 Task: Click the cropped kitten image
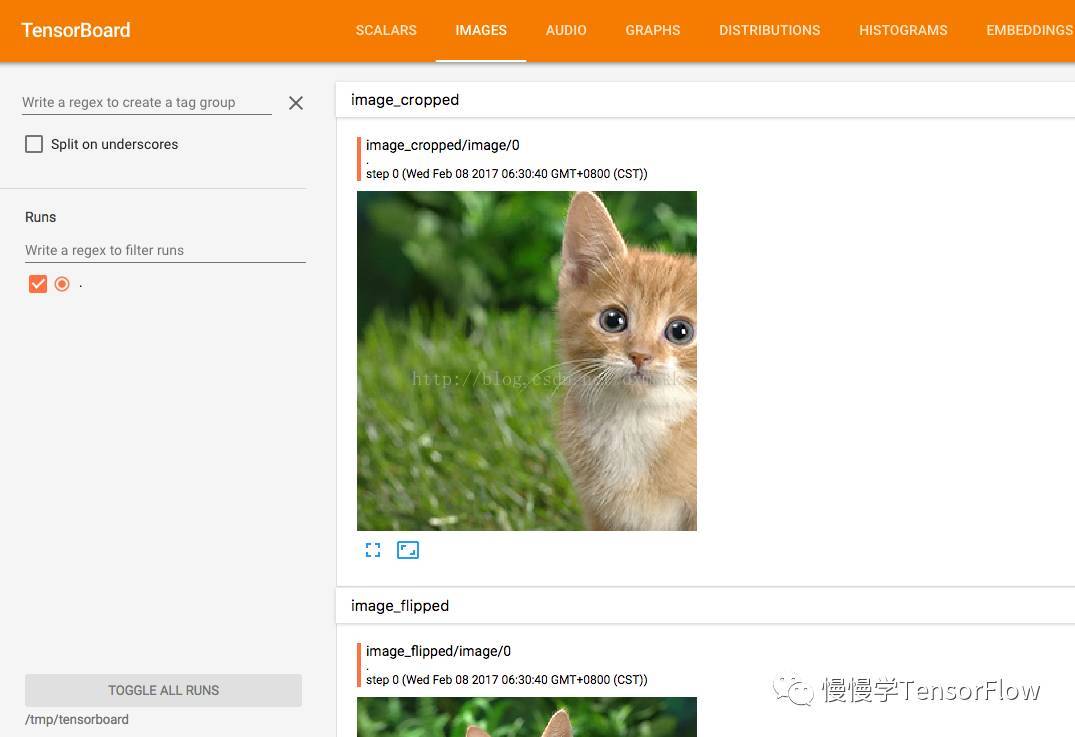527,361
